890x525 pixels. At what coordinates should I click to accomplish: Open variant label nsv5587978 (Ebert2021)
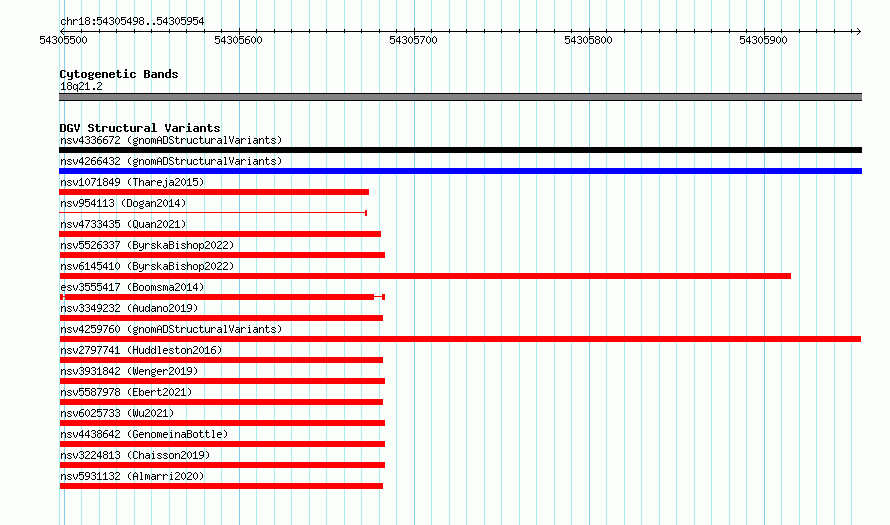126,392
